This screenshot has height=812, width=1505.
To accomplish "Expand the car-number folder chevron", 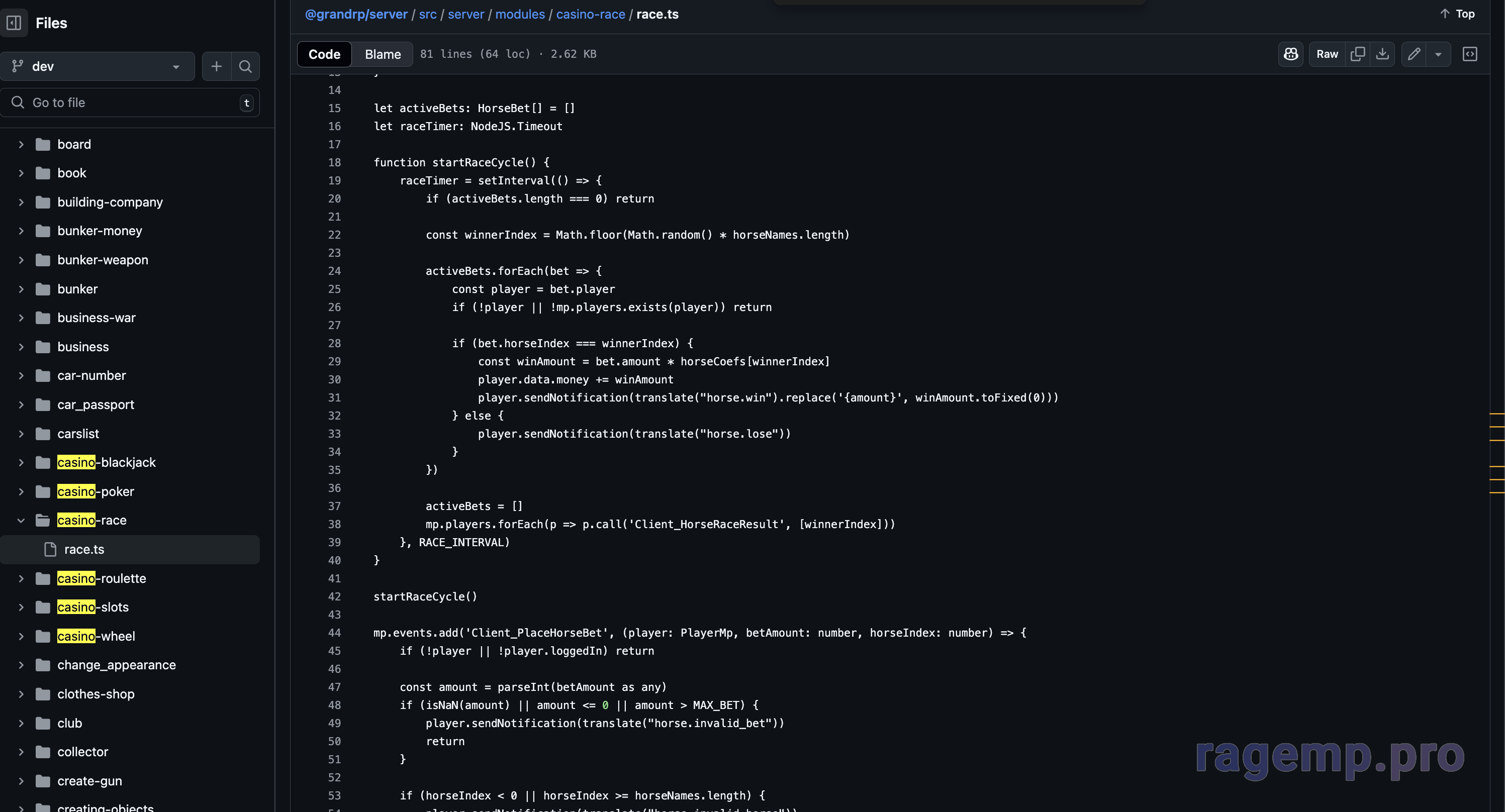I will coord(21,376).
